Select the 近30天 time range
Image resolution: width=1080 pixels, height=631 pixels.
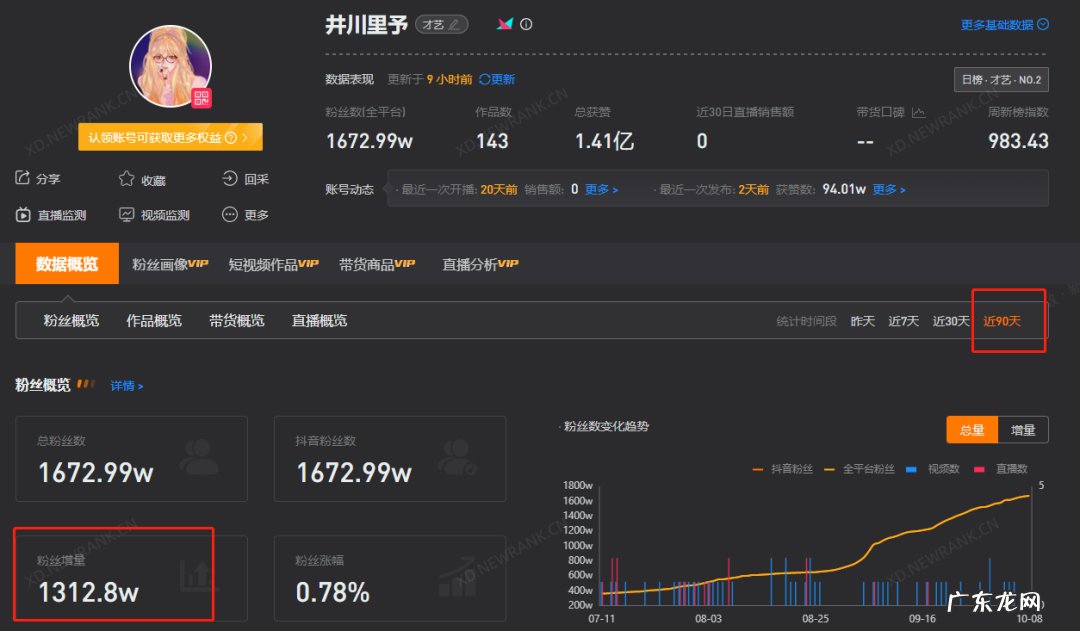pos(951,321)
